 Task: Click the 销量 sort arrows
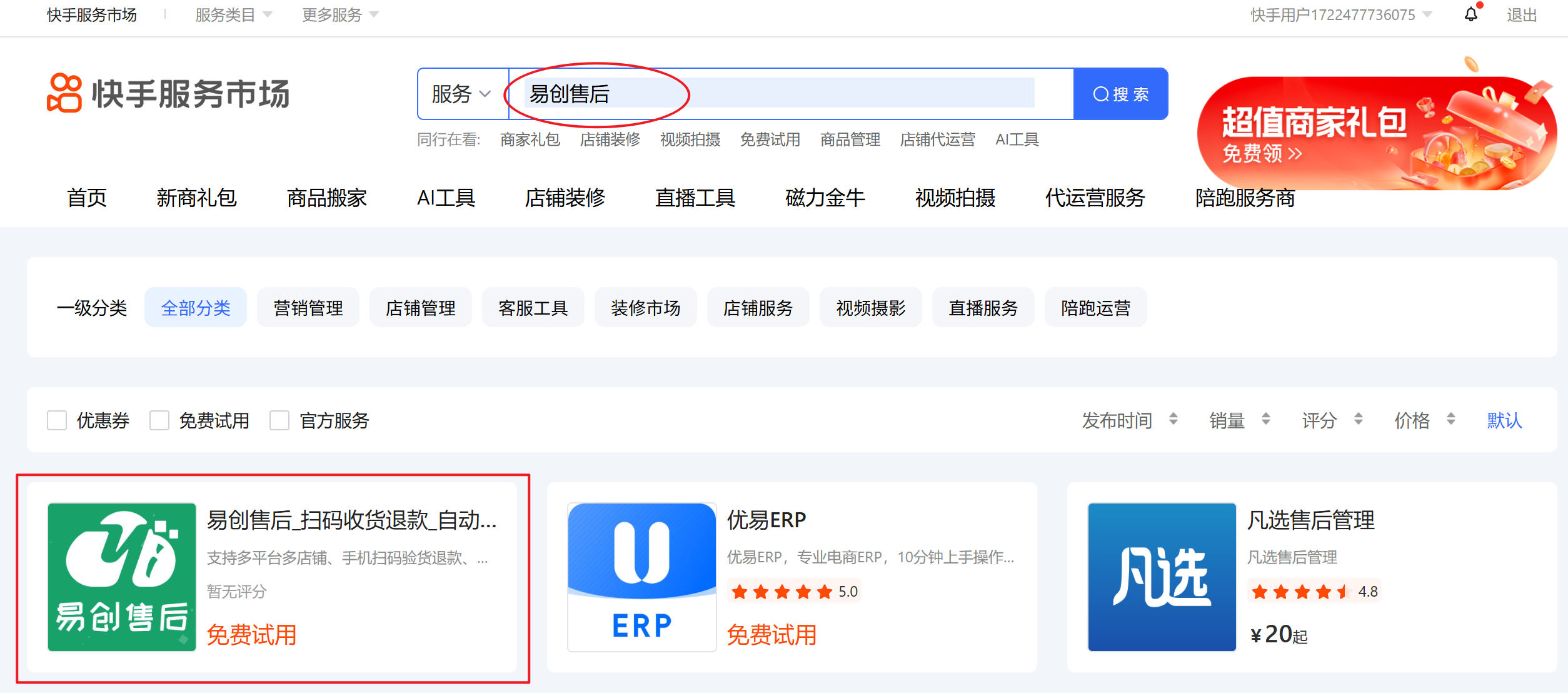point(1265,420)
